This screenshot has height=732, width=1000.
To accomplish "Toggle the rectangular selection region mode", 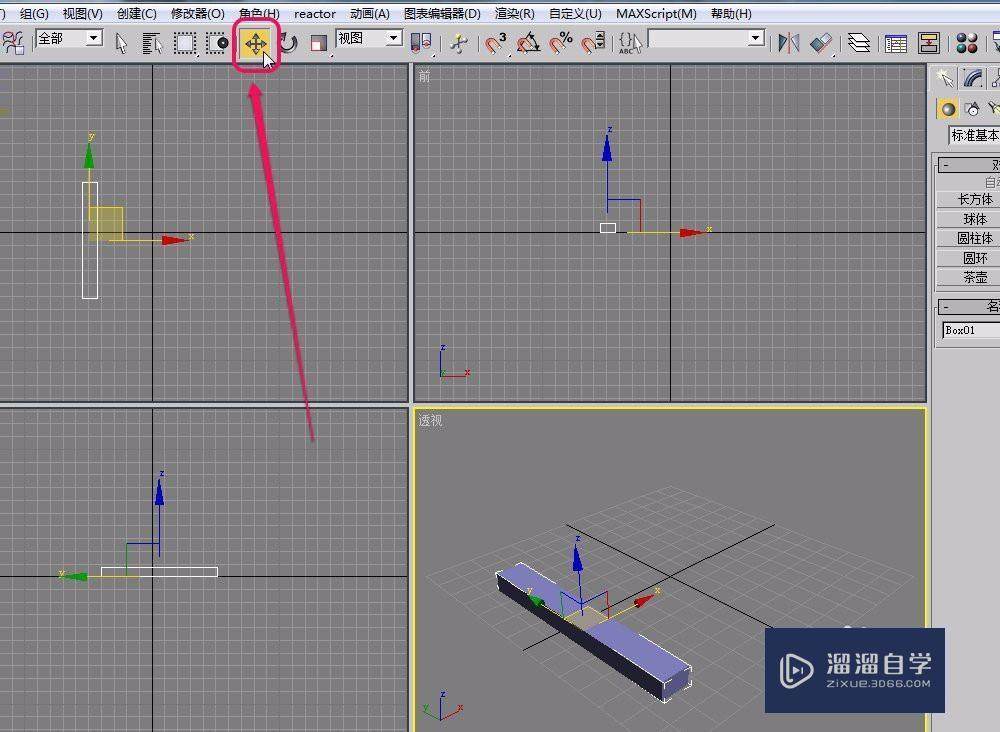I will click(x=185, y=43).
